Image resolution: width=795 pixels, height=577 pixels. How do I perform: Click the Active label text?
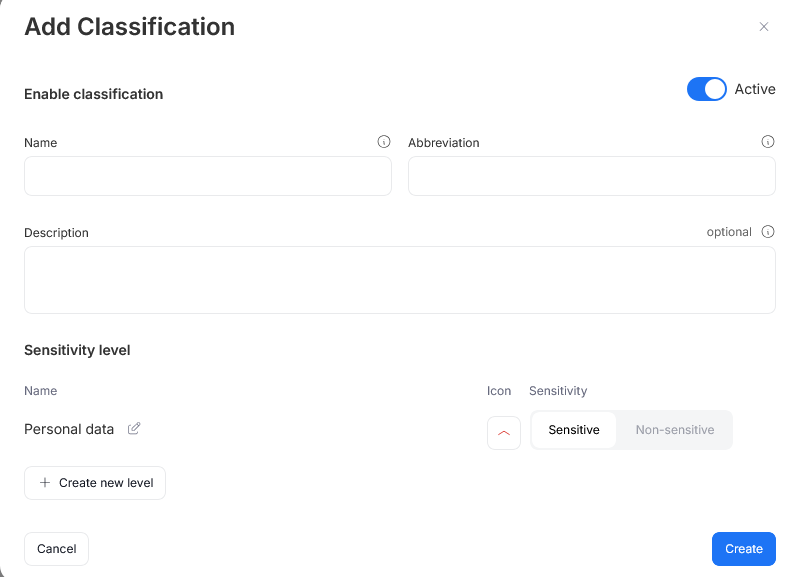click(755, 89)
